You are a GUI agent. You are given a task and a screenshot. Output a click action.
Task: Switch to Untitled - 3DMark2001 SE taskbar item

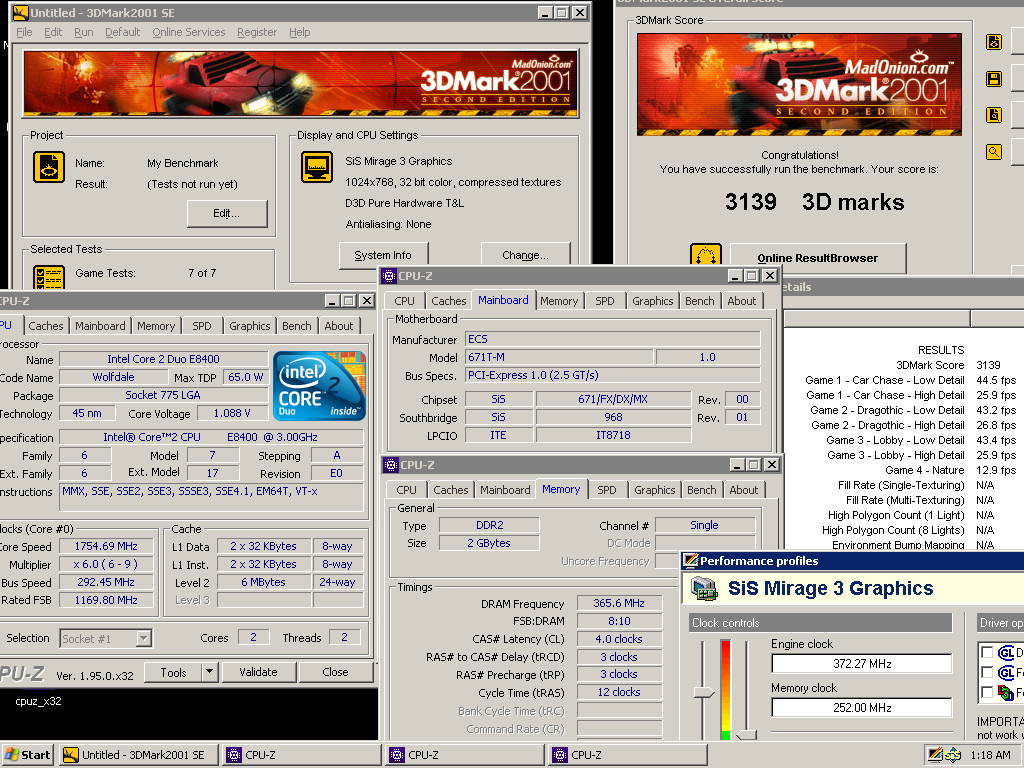coord(136,755)
